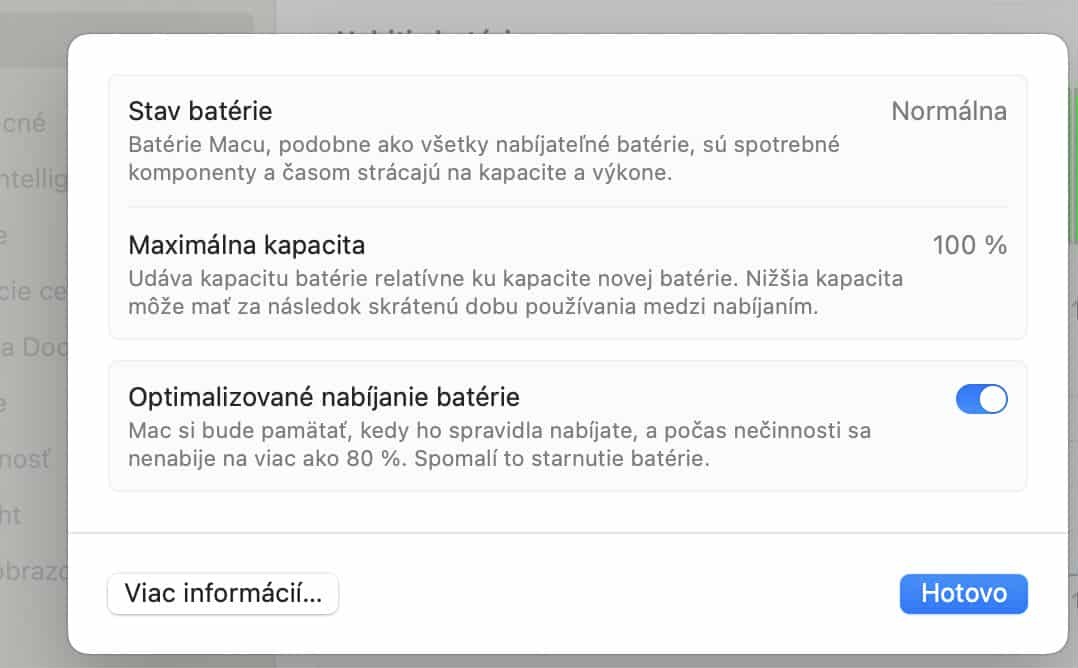The image size is (1078, 668).
Task: Click the text starting with Mac si bude pamätať
Action: [499, 445]
